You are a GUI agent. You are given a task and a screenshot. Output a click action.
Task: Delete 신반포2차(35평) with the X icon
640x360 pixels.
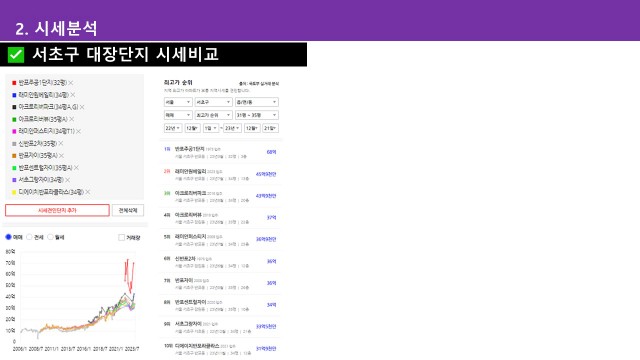61,144
